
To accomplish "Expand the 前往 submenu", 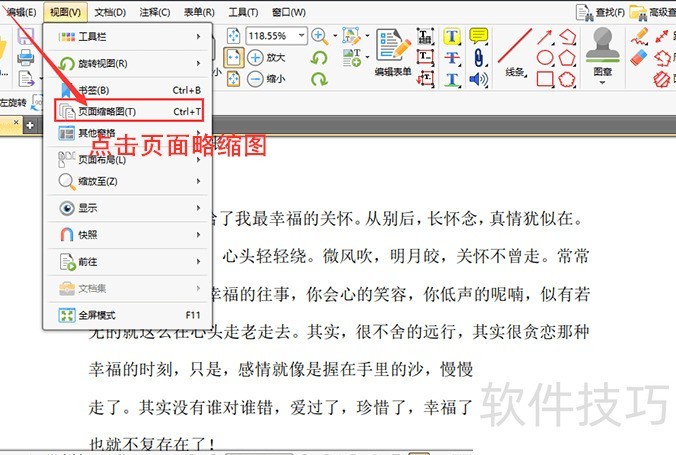I will 128,262.
